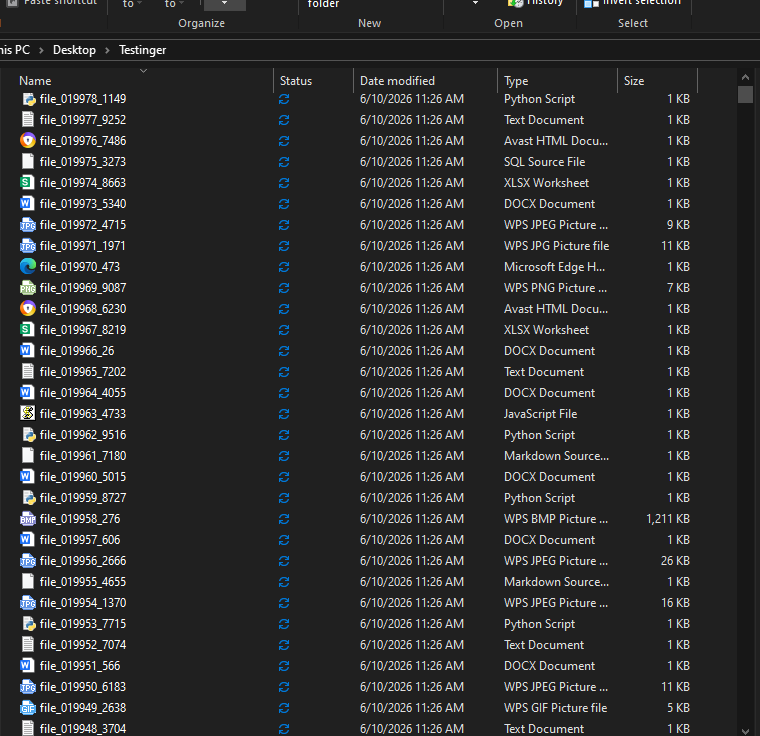The image size is (760, 736).
Task: Click scrollbar down arrow in file list
Action: pos(745,731)
